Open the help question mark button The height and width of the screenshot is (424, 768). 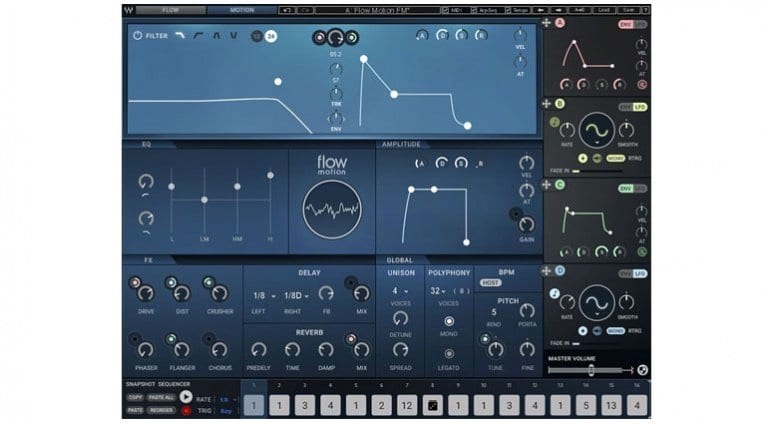(646, 10)
